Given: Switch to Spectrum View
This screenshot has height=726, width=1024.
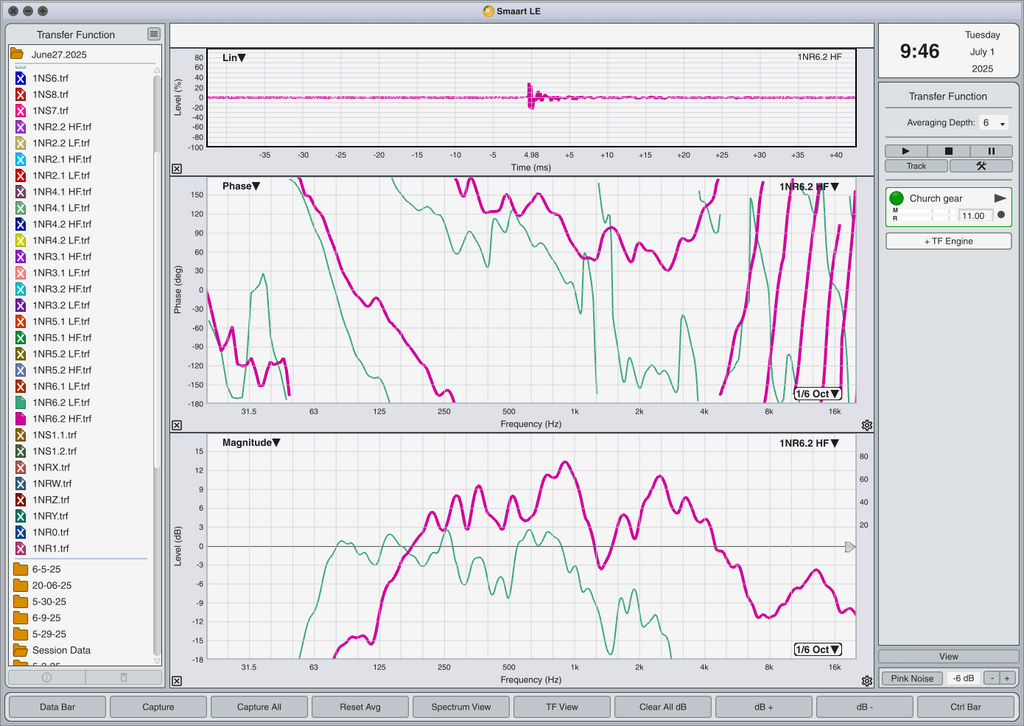Looking at the screenshot, I should point(461,706).
